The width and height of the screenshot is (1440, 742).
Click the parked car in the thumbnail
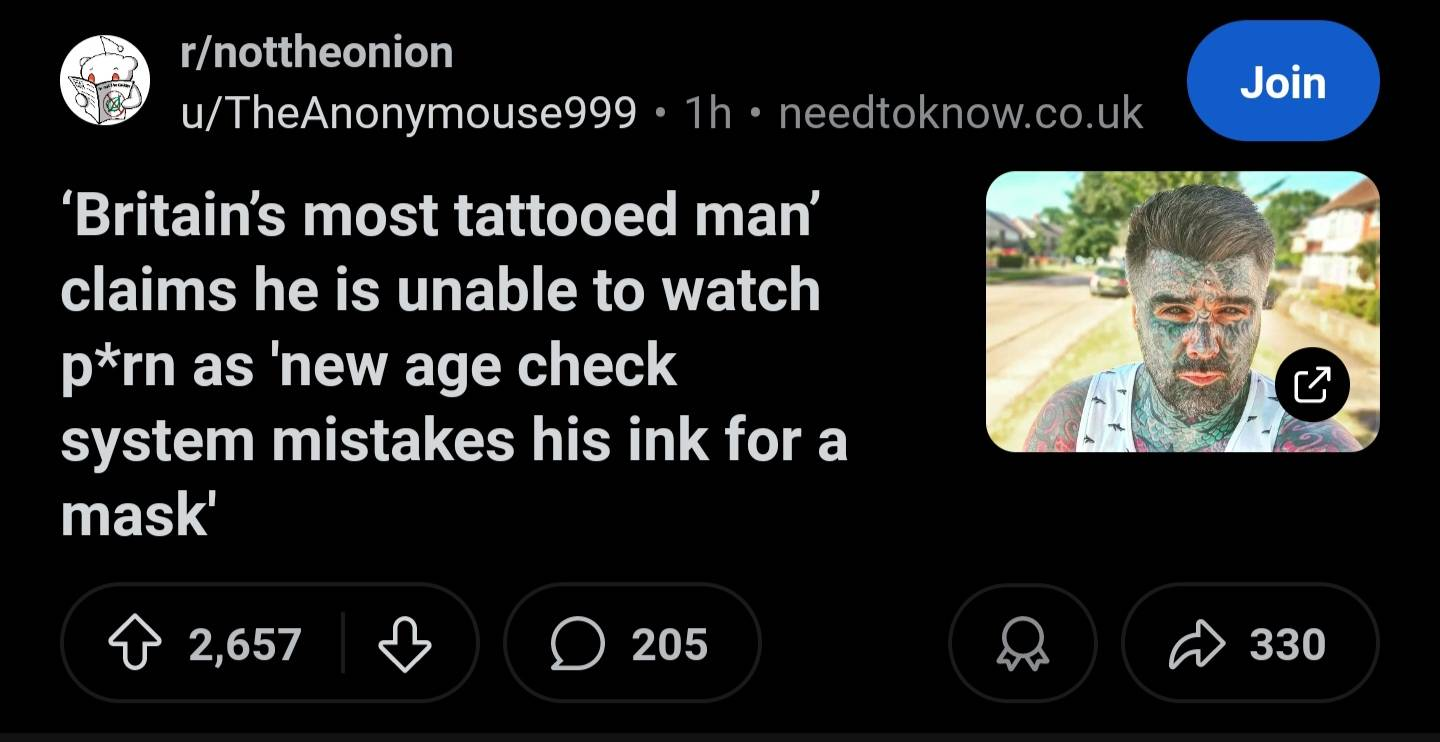(x=1108, y=280)
